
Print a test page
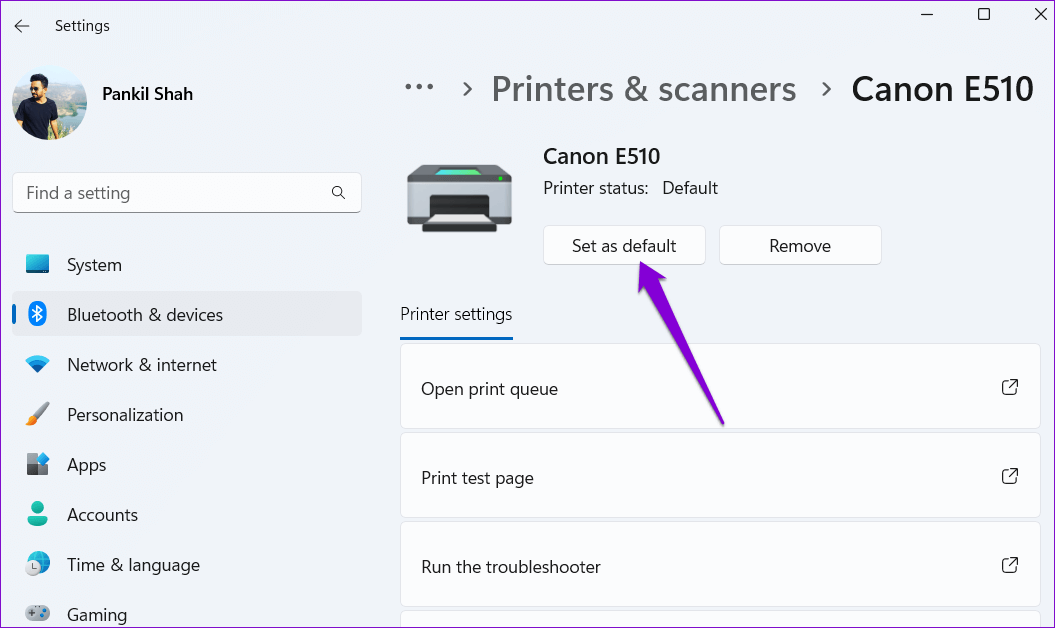tap(720, 476)
